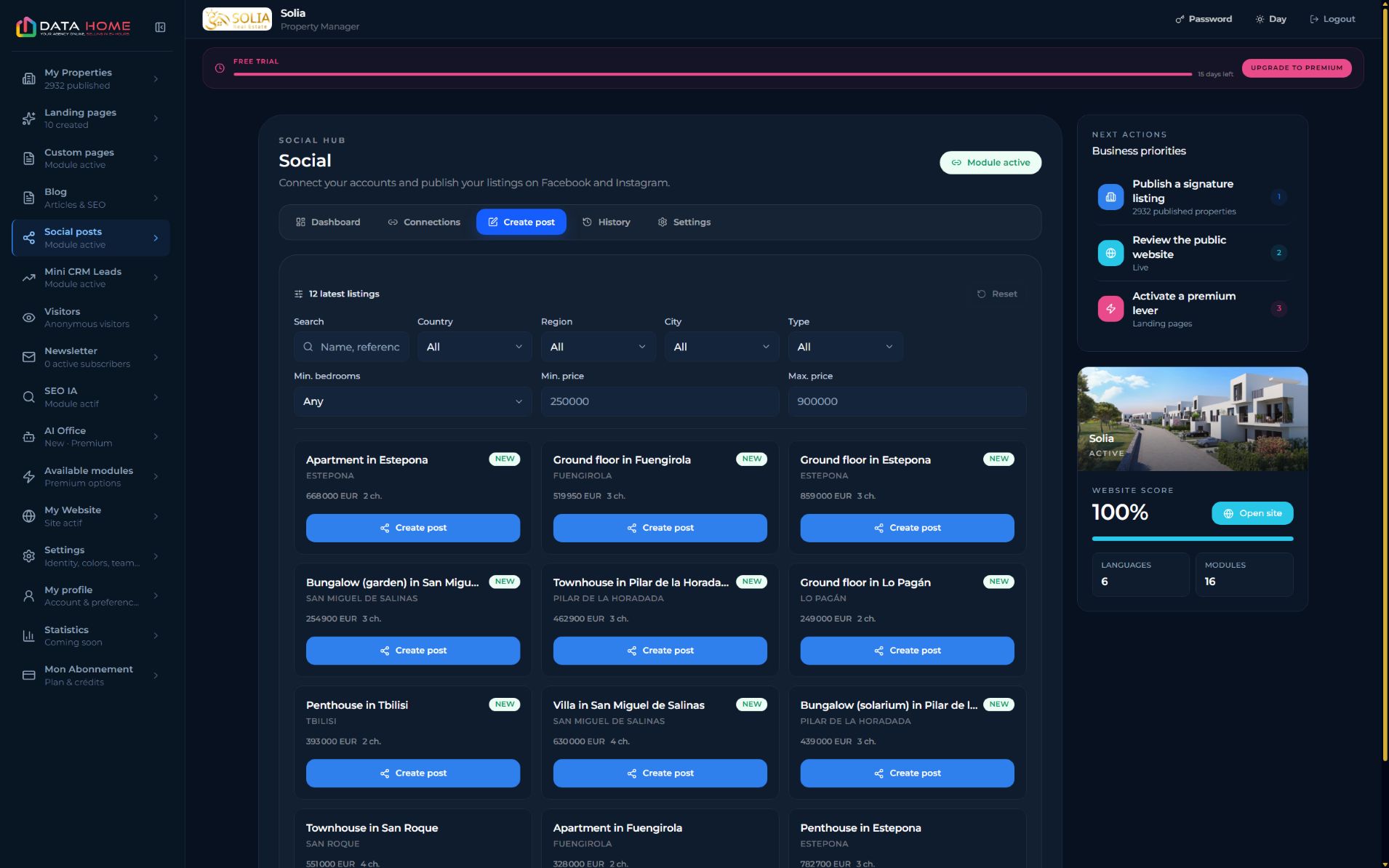Click the Mini CRM Leads trend icon

(x=29, y=278)
